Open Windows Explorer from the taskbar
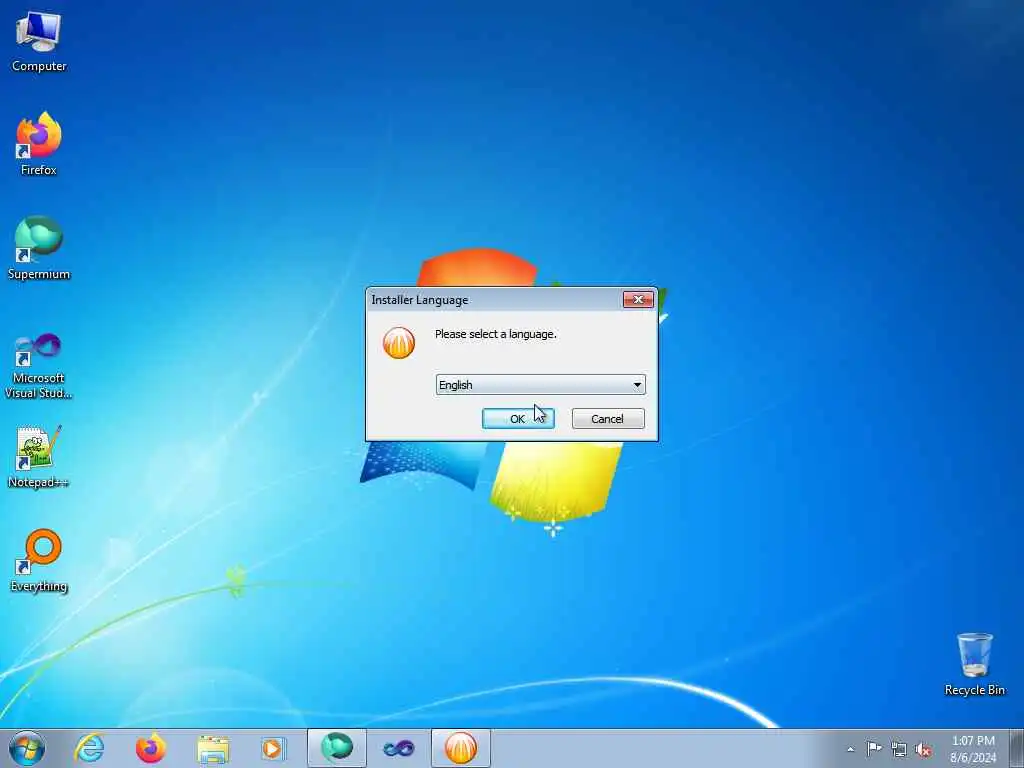 [x=213, y=749]
